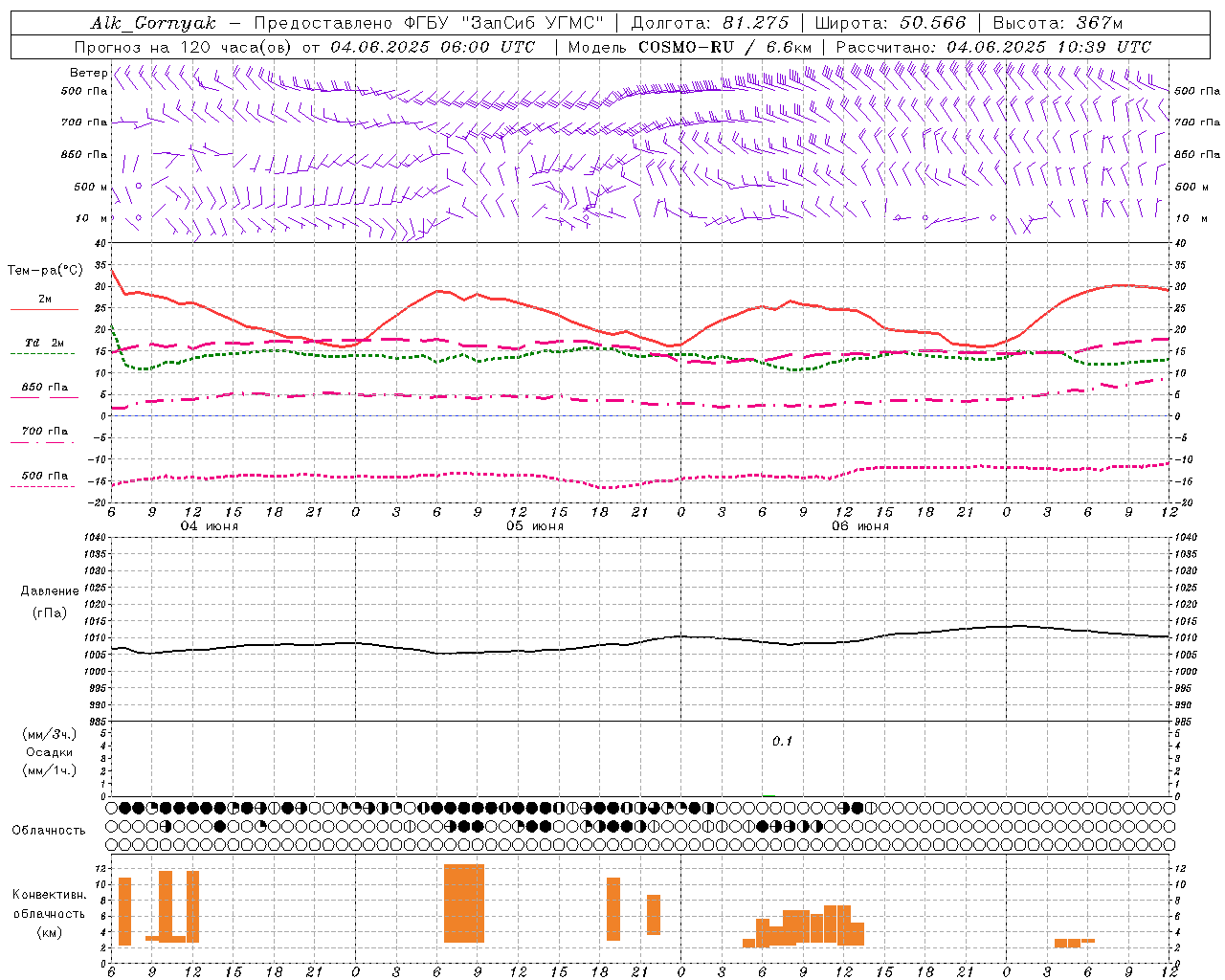Click the (мм/3ч.) precipitation unit label
This screenshot has width=1225, height=980.
pyautogui.click(x=50, y=734)
